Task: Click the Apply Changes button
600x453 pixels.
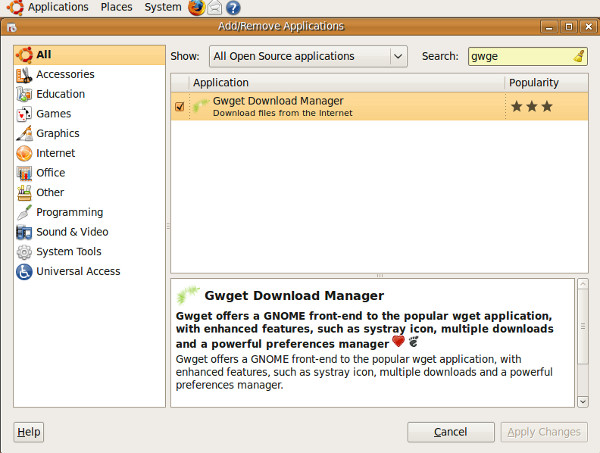Action: point(544,432)
